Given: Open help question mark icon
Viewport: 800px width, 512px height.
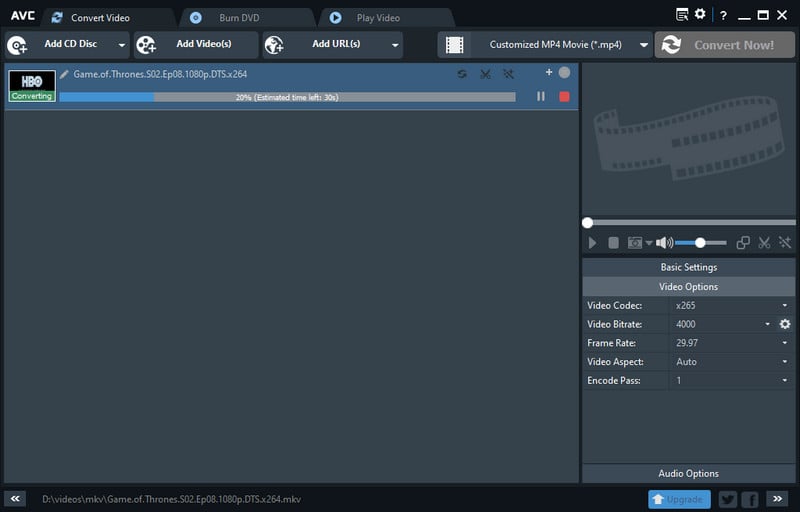Looking at the screenshot, I should 723,15.
